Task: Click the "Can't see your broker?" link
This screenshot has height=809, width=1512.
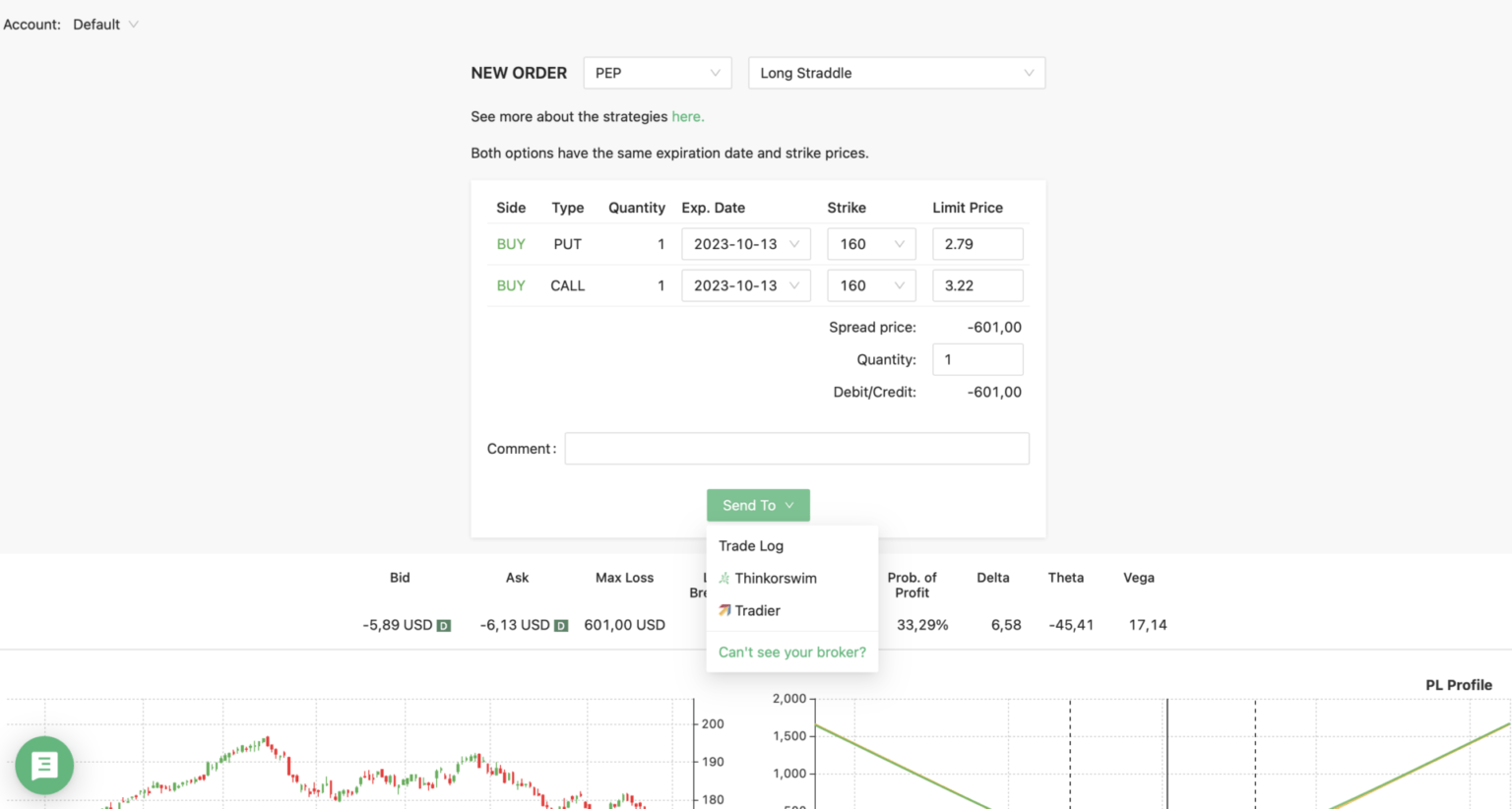Action: [x=792, y=652]
